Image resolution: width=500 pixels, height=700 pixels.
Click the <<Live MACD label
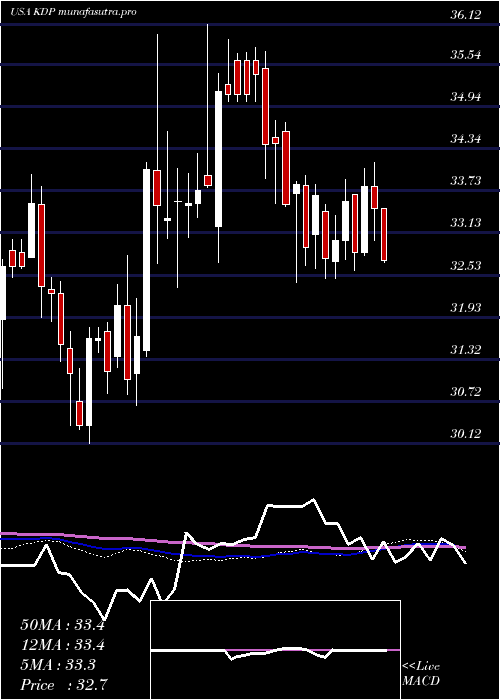421,674
